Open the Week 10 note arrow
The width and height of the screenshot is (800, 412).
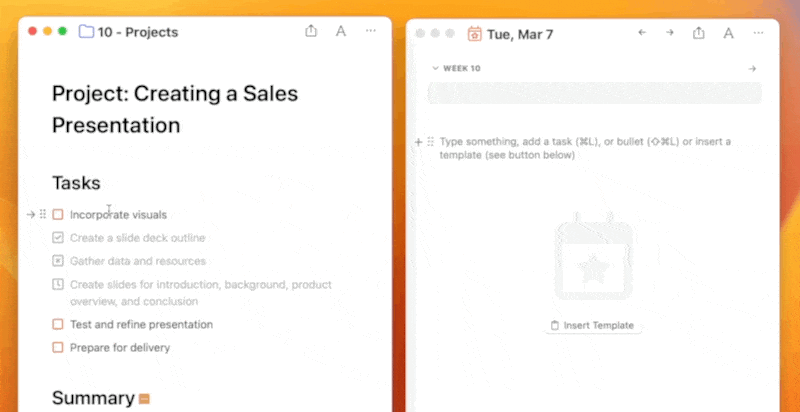tap(752, 68)
